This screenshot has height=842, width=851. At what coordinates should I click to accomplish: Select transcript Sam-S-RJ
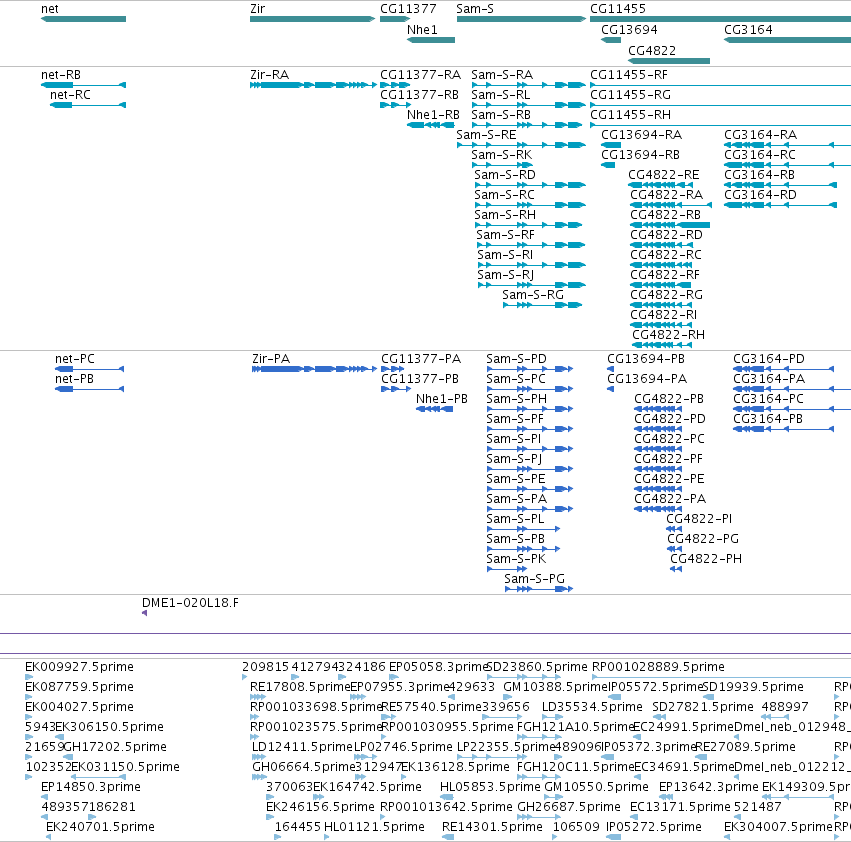pyautogui.click(x=531, y=284)
